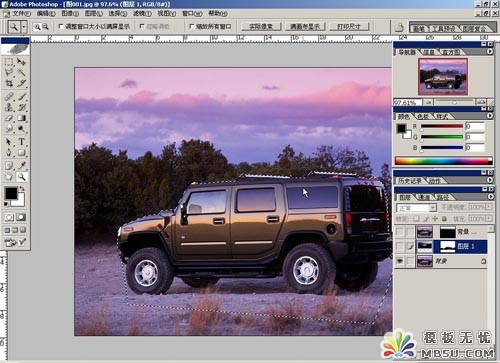The image size is (500, 363).
Task: Open the opacity slider arrow in Layers
Action: pyautogui.click(x=489, y=207)
